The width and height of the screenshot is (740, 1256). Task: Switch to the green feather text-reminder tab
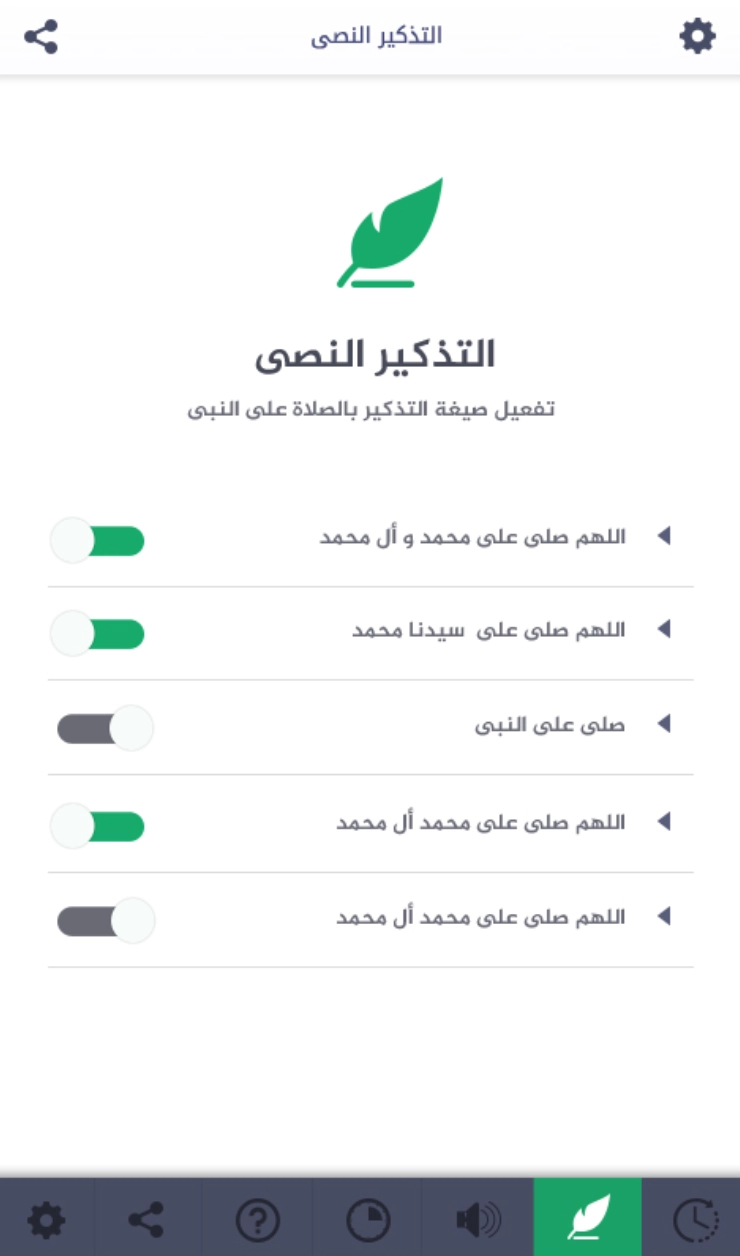point(587,1219)
